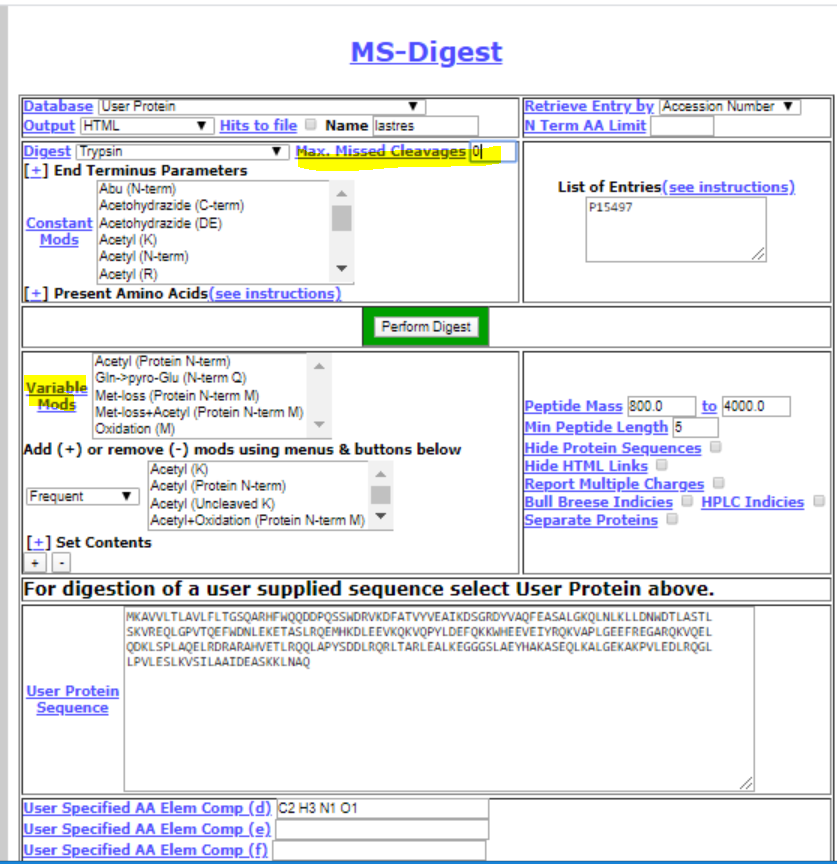Click the Min Peptide Length field
This screenshot has width=837, height=864.
click(x=695, y=427)
